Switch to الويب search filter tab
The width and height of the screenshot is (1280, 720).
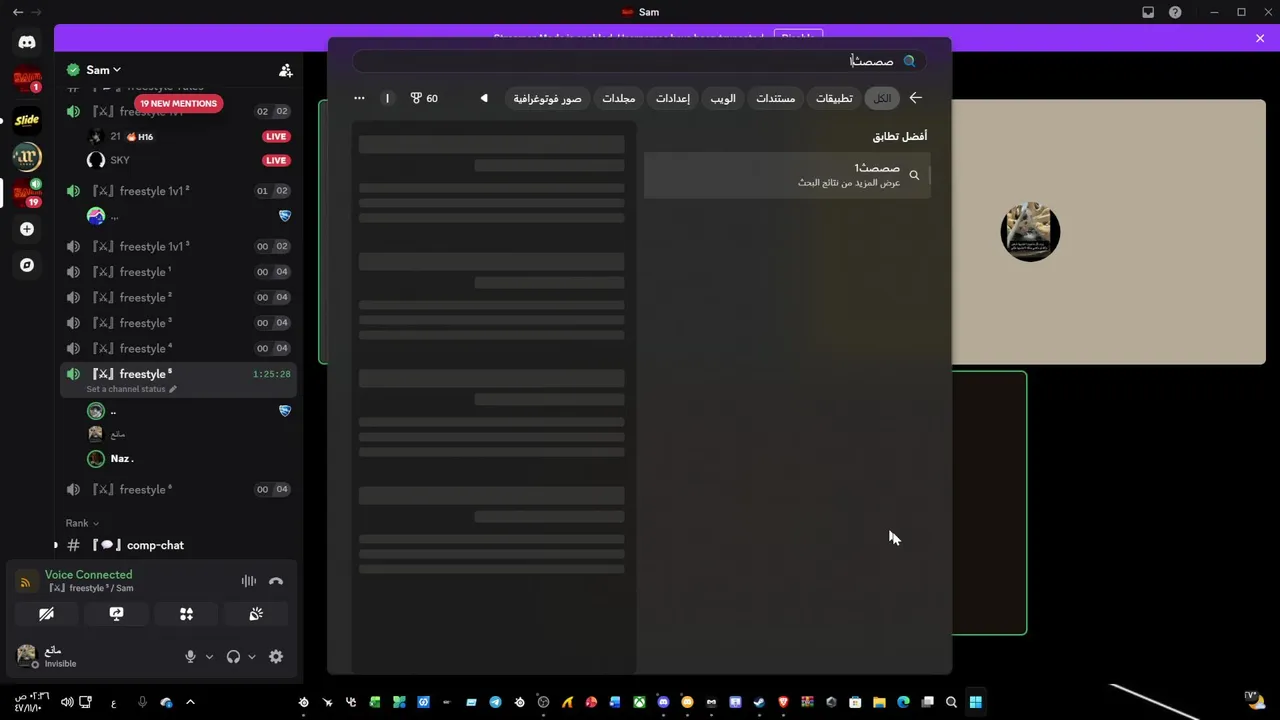723,98
